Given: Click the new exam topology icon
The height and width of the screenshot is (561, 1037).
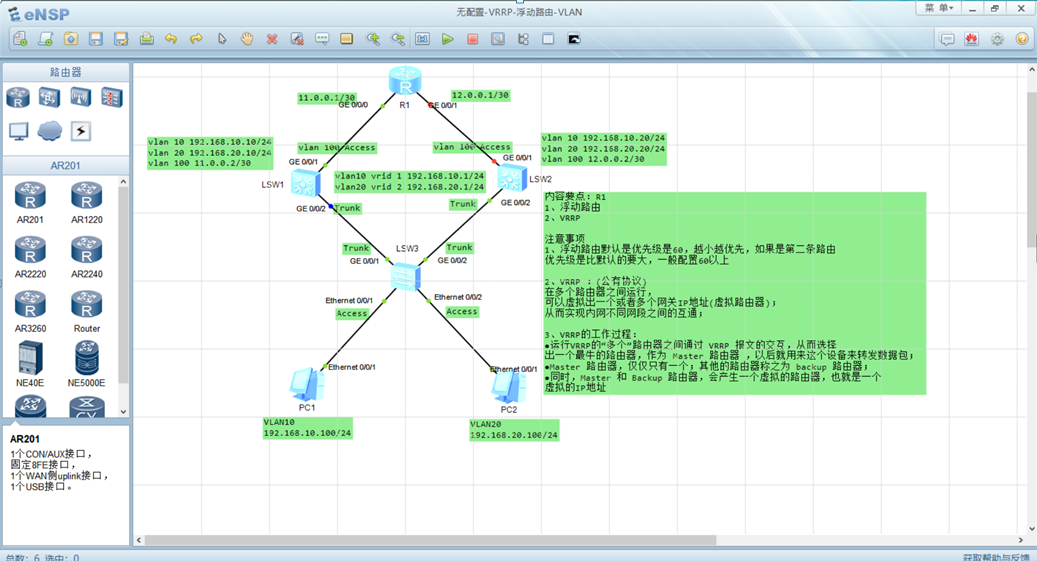Looking at the screenshot, I should (x=46, y=39).
